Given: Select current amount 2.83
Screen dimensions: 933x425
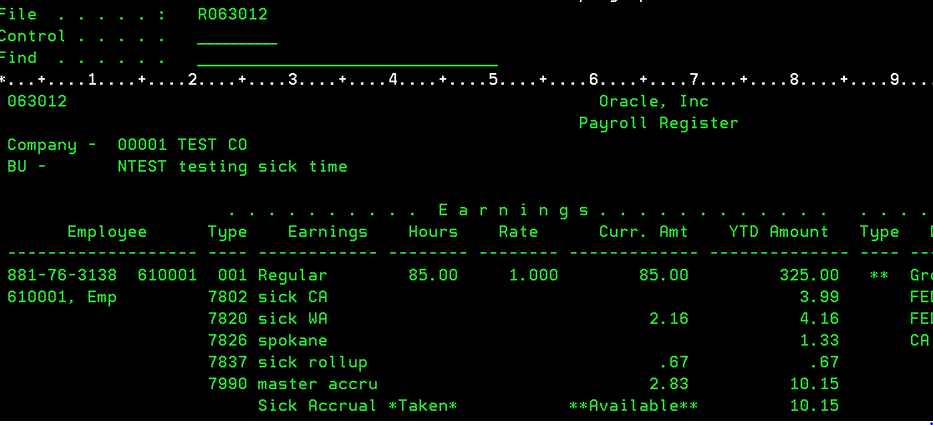Looking at the screenshot, I should pos(669,385).
